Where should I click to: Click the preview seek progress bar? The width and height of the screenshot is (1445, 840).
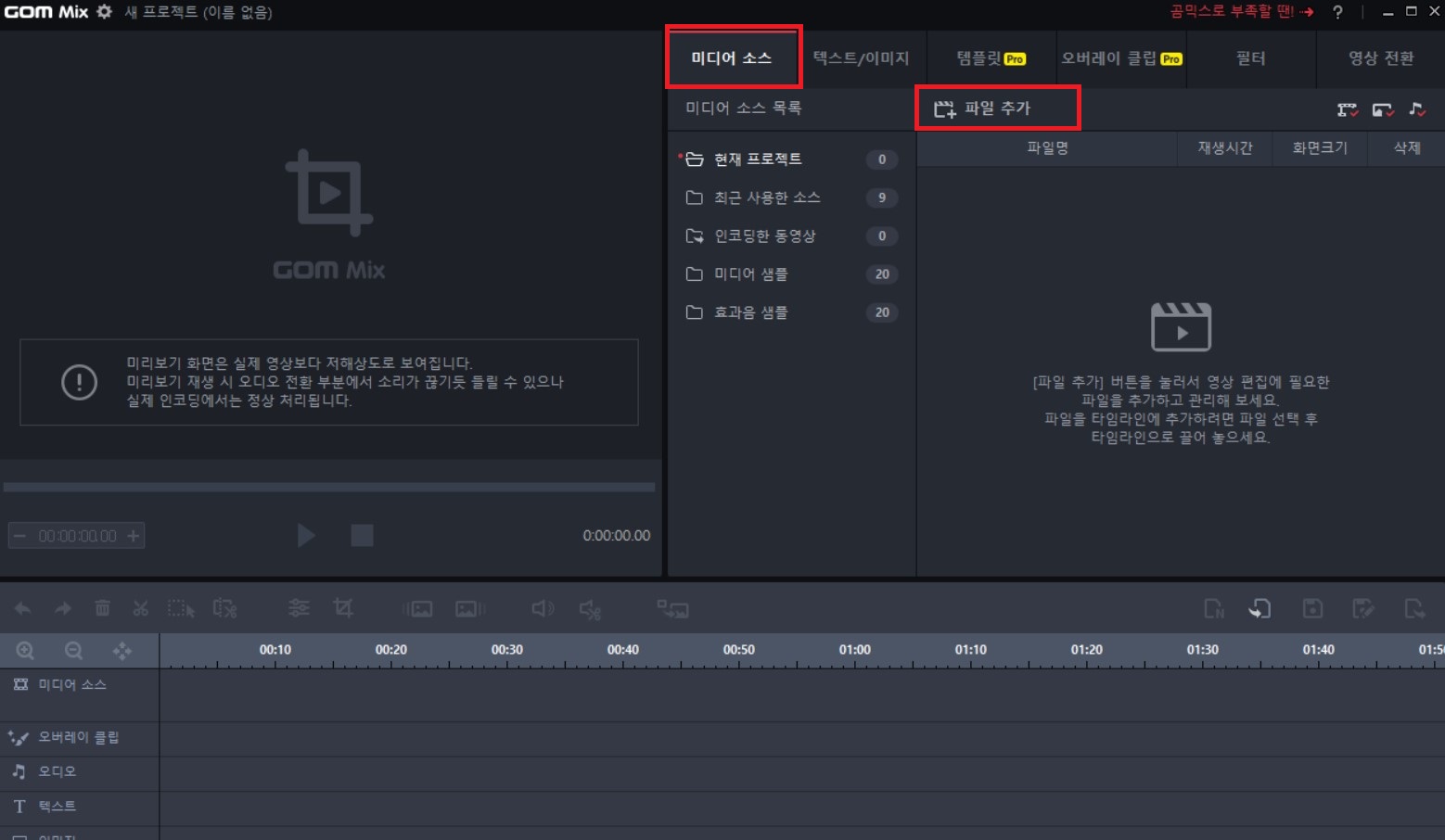[329, 487]
